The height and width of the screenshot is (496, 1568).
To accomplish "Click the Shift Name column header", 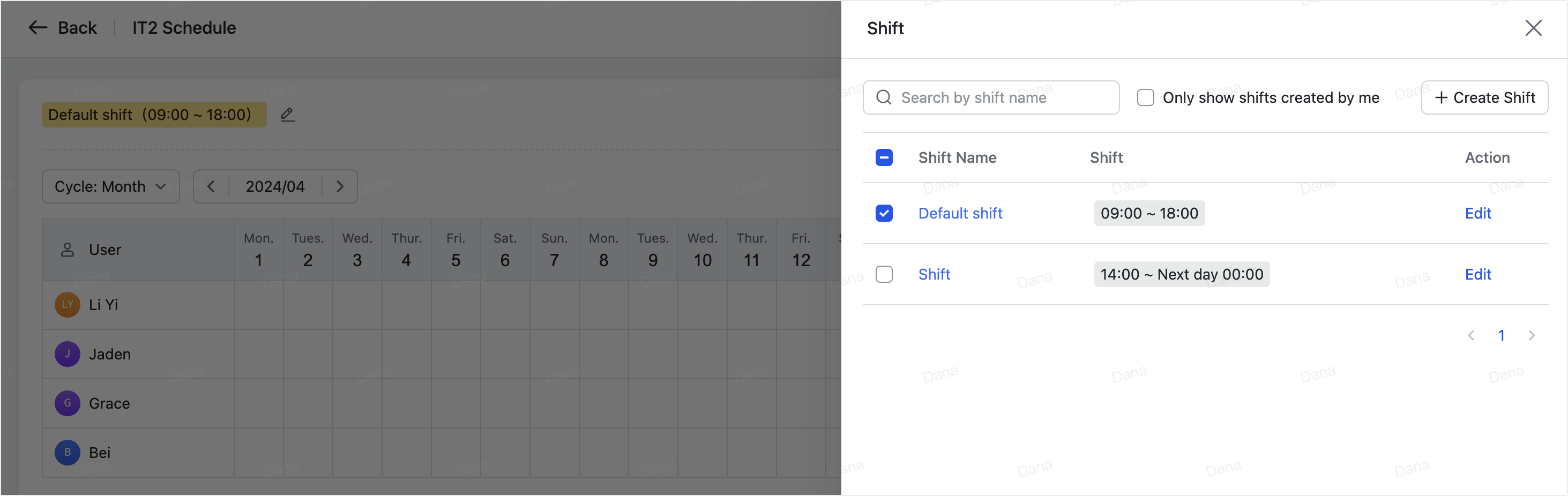I will [x=957, y=157].
